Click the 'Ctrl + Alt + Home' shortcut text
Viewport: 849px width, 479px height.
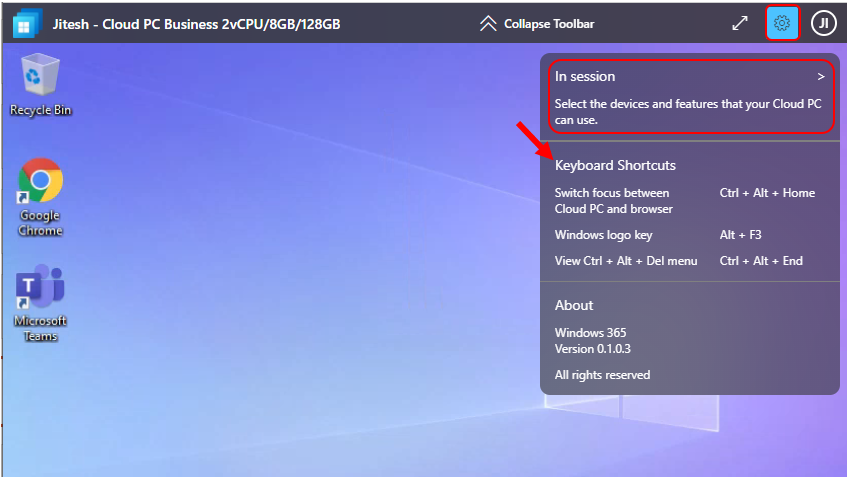tap(767, 193)
